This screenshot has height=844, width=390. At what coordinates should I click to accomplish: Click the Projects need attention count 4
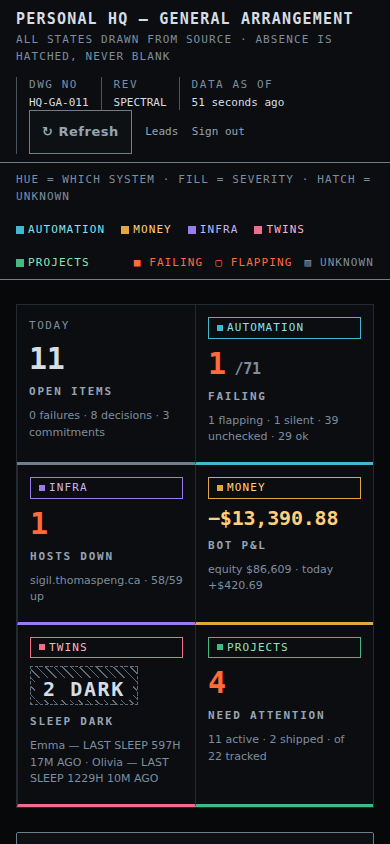tap(217, 683)
